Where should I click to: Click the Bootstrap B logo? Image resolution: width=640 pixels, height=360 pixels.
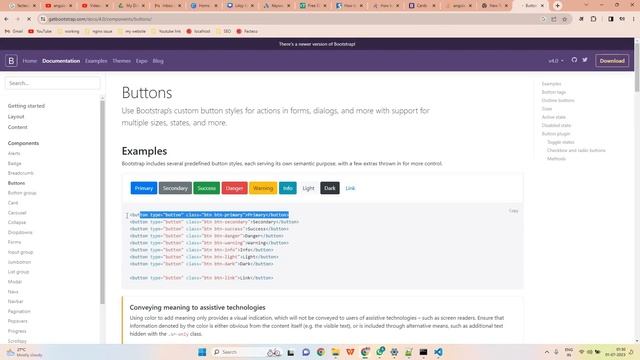11,60
